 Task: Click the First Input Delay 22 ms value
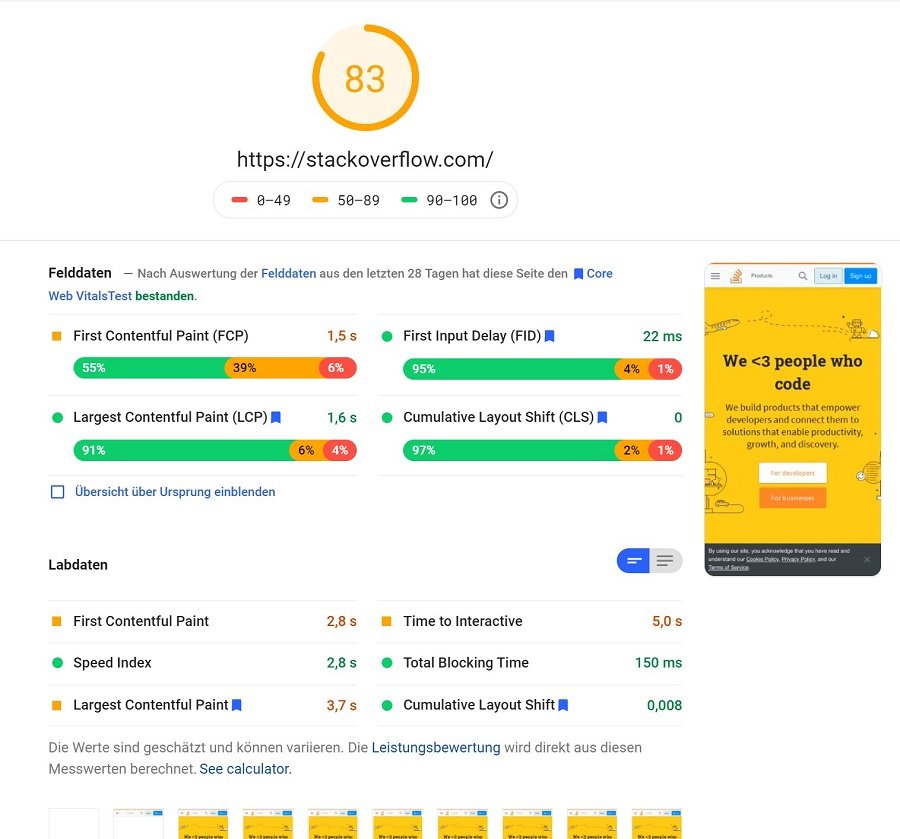662,336
